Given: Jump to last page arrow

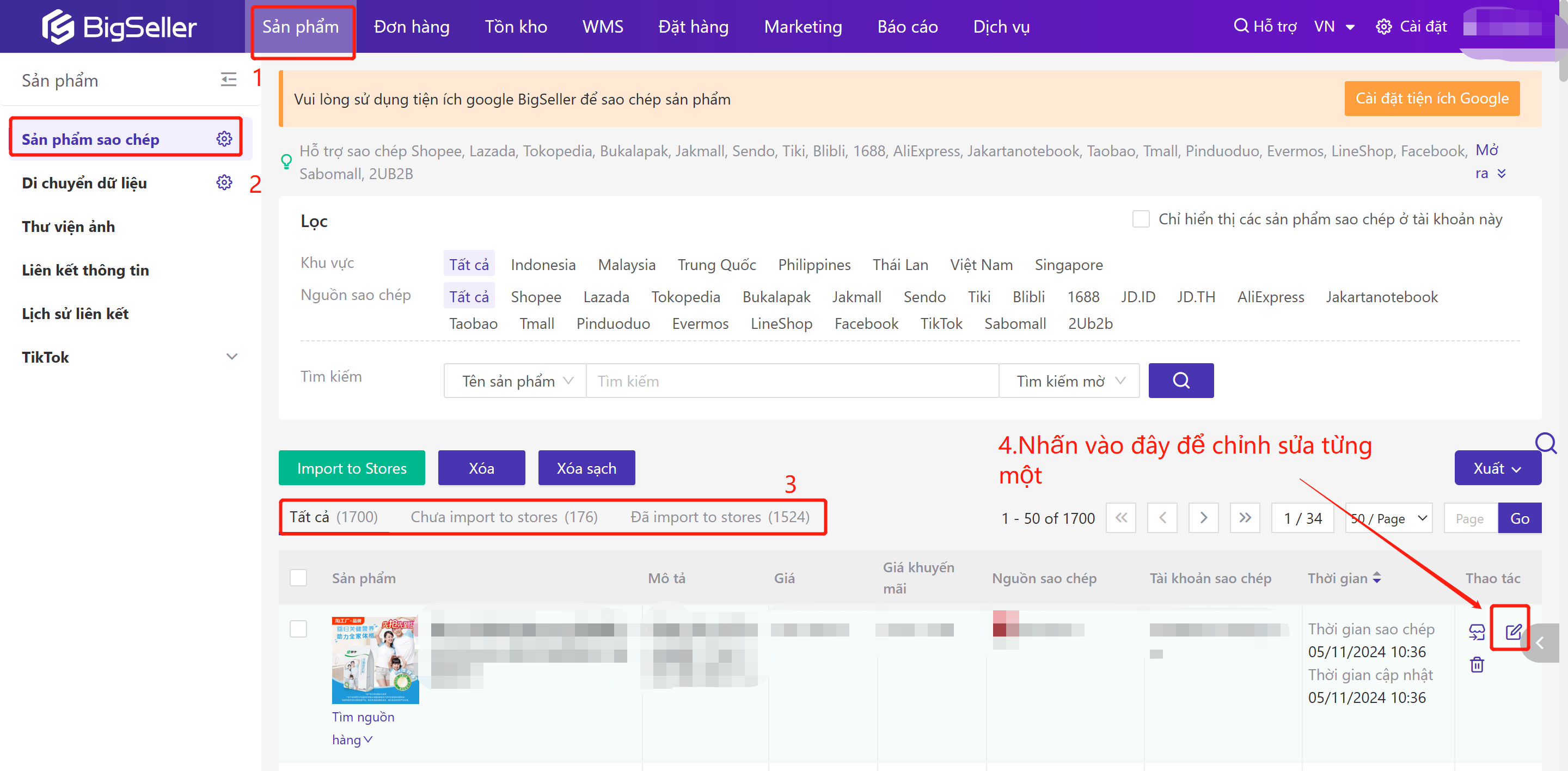Looking at the screenshot, I should tap(1245, 518).
